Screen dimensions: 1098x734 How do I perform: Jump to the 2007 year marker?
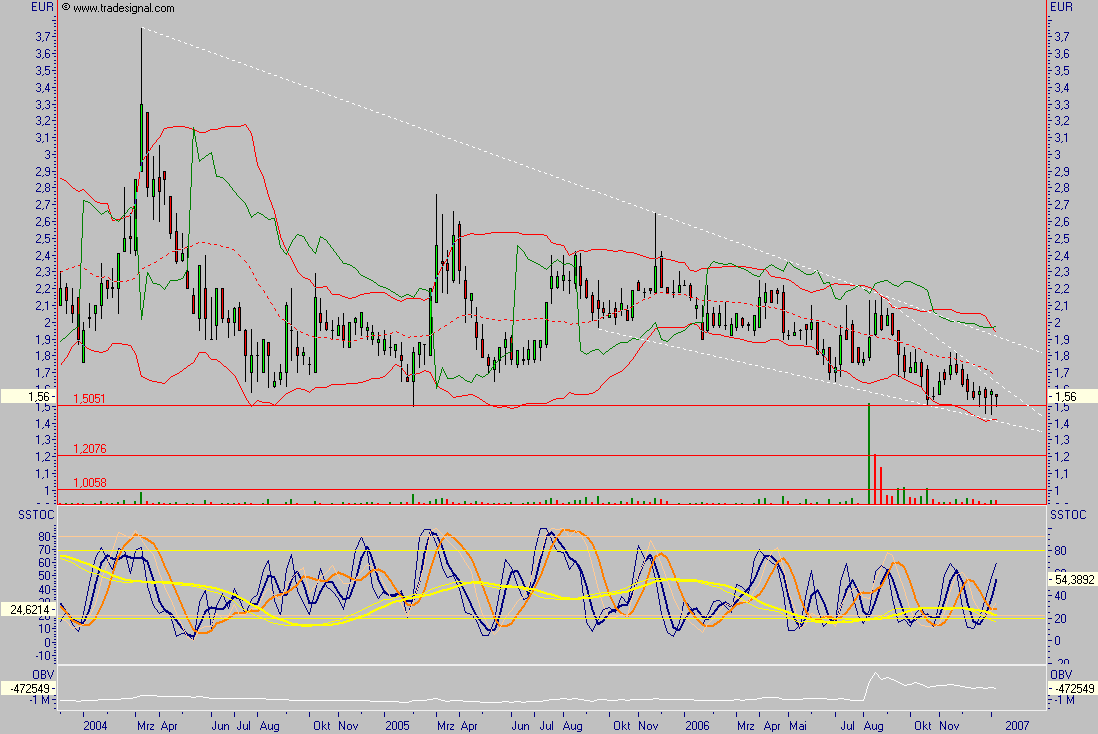click(1017, 723)
